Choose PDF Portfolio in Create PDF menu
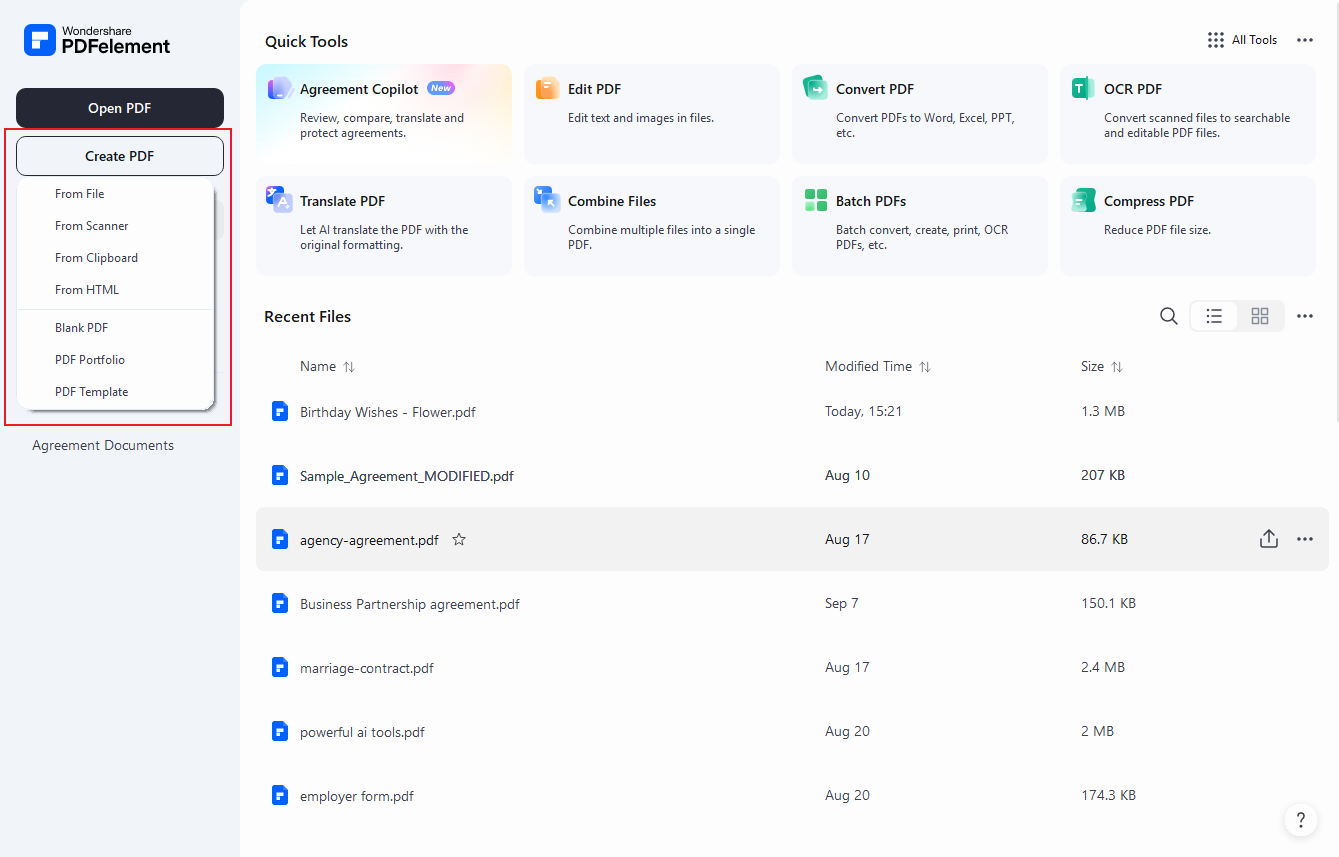Image resolution: width=1339 pixels, height=857 pixels. (115, 360)
